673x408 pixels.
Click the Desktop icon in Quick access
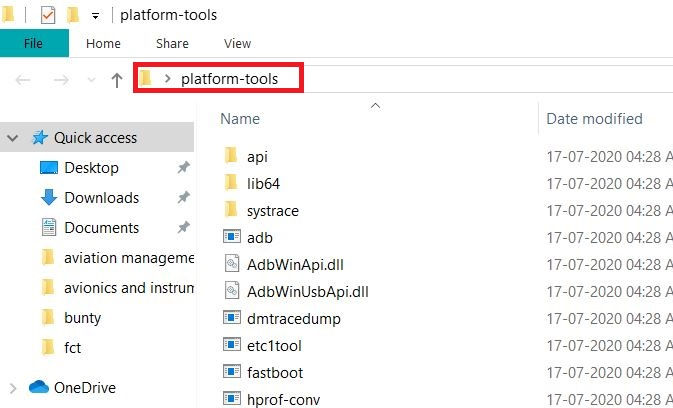[49, 168]
